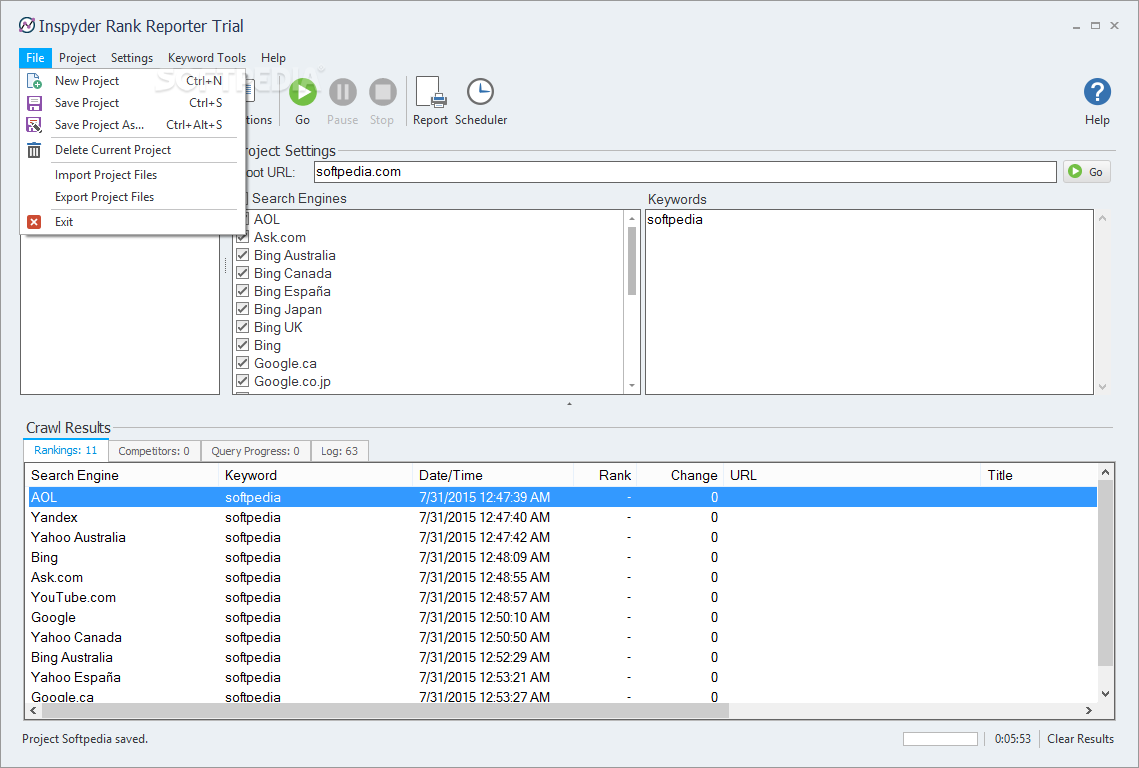1139x768 pixels.
Task: Click search engines list scrollbar thumb
Action: click(x=631, y=260)
